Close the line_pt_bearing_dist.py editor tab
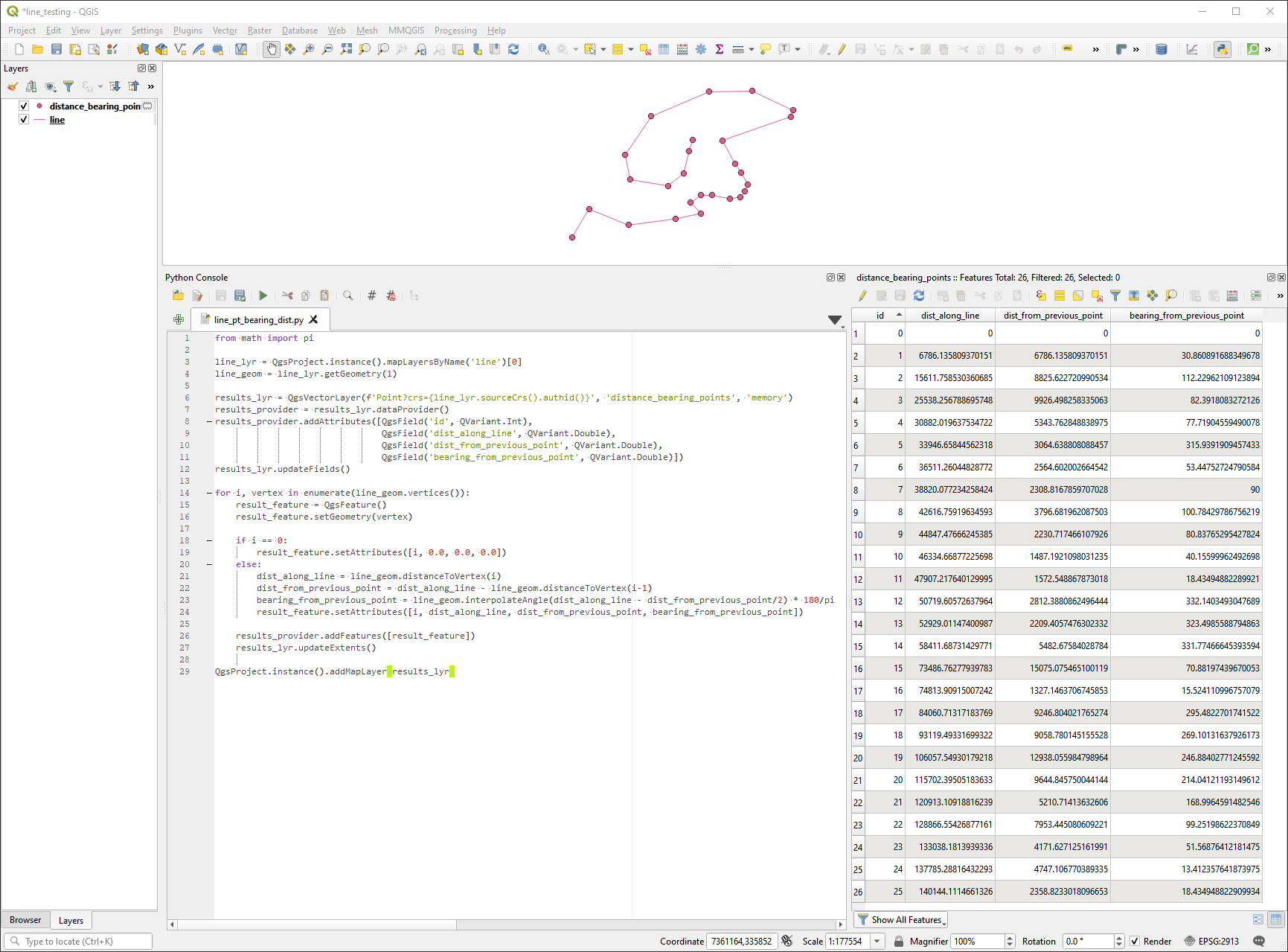 point(314,320)
